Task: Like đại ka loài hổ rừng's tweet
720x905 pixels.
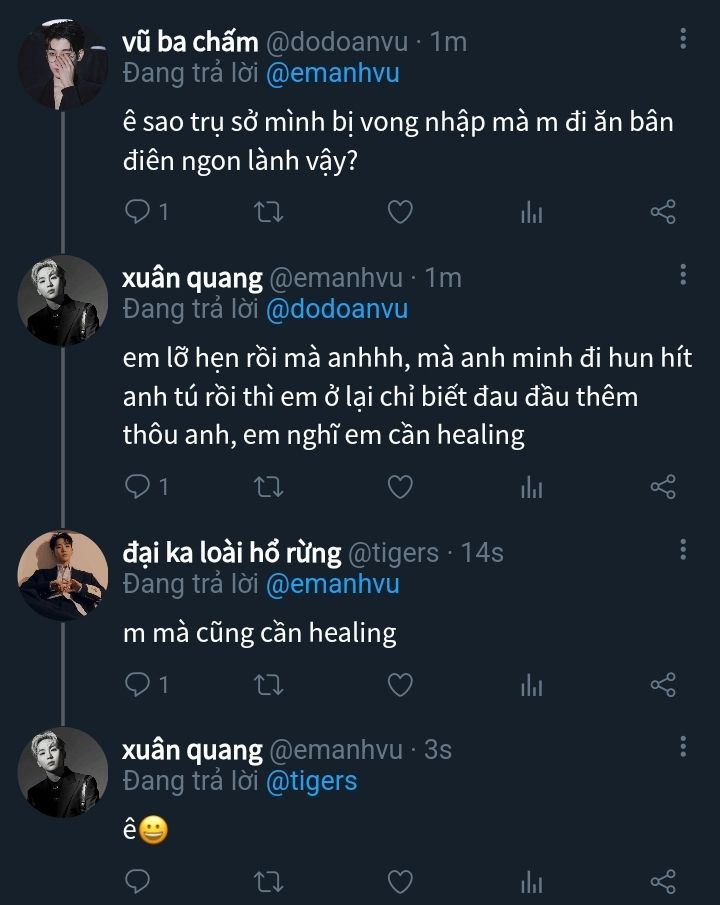Action: click(x=400, y=685)
